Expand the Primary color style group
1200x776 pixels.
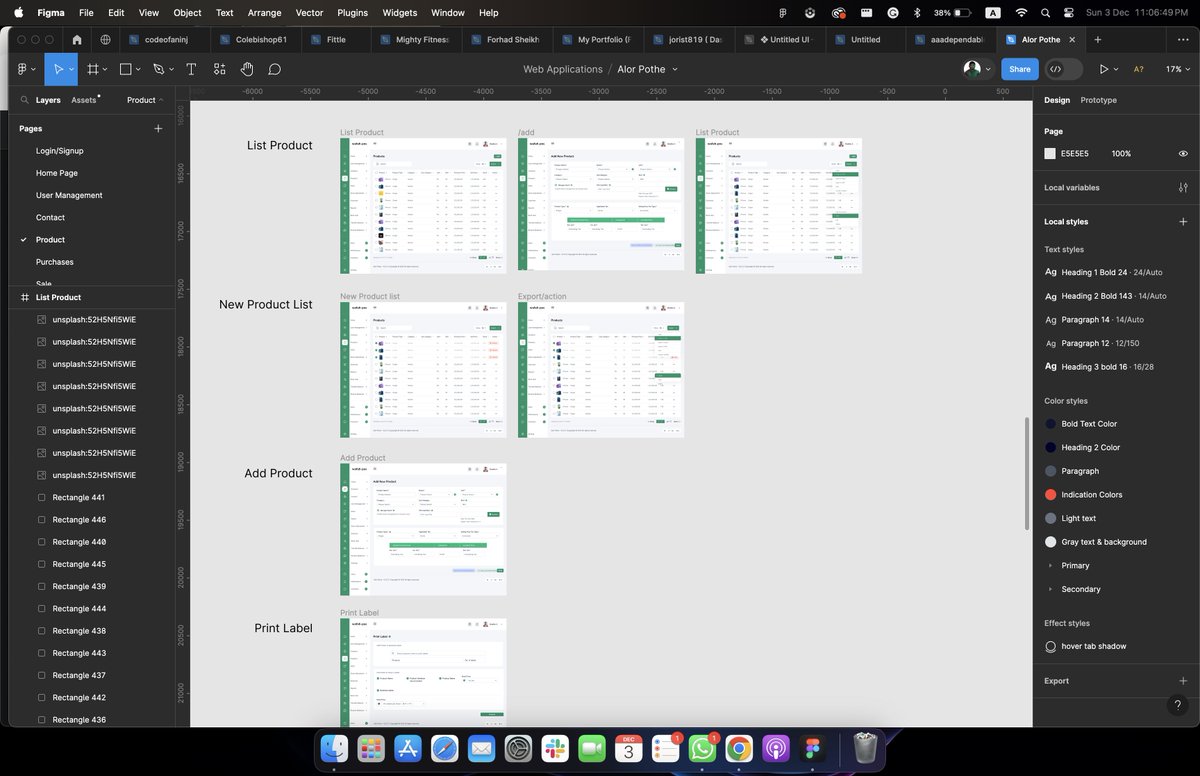coord(1051,565)
